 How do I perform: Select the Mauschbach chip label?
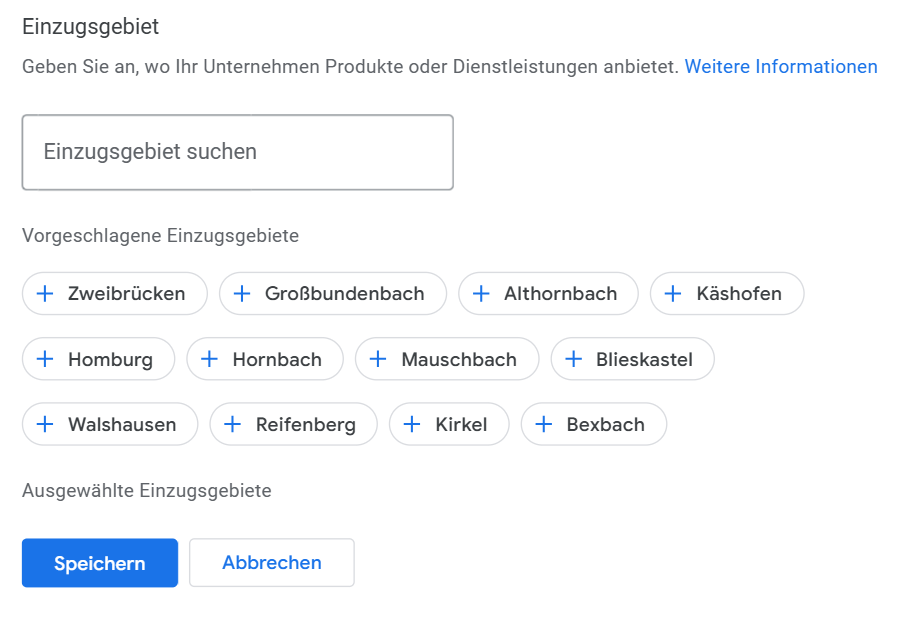[x=459, y=359]
